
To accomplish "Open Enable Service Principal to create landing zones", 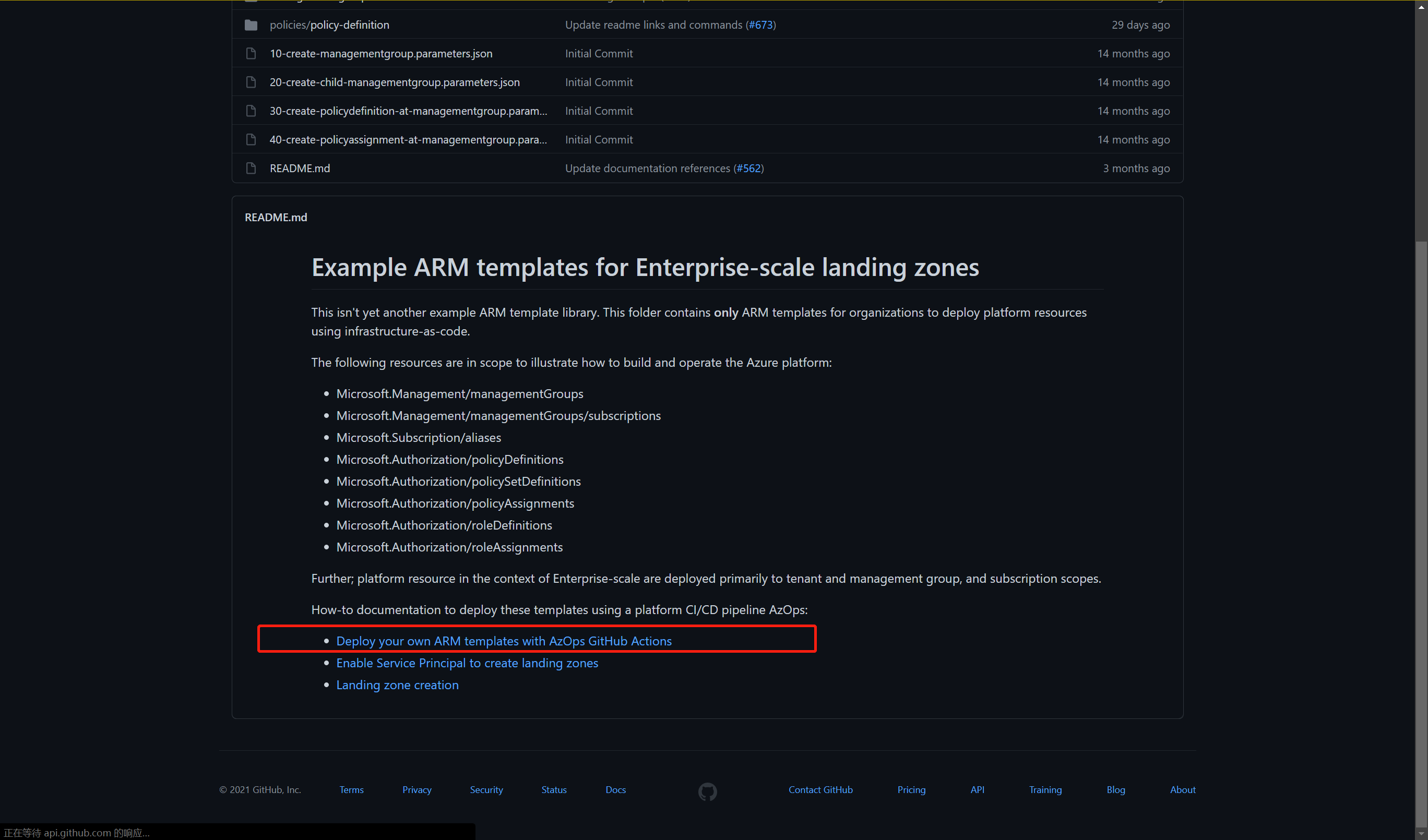I will pyautogui.click(x=467, y=663).
